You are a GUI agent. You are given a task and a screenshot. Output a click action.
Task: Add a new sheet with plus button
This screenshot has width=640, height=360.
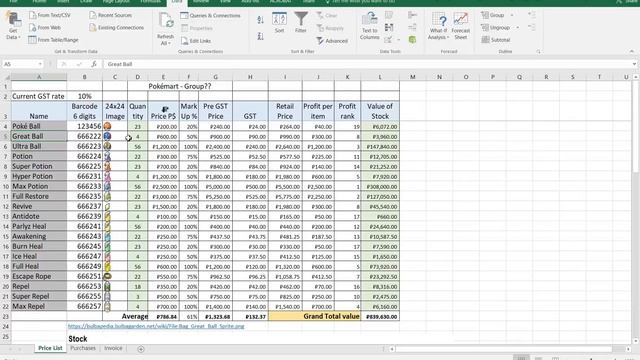[x=141, y=349]
